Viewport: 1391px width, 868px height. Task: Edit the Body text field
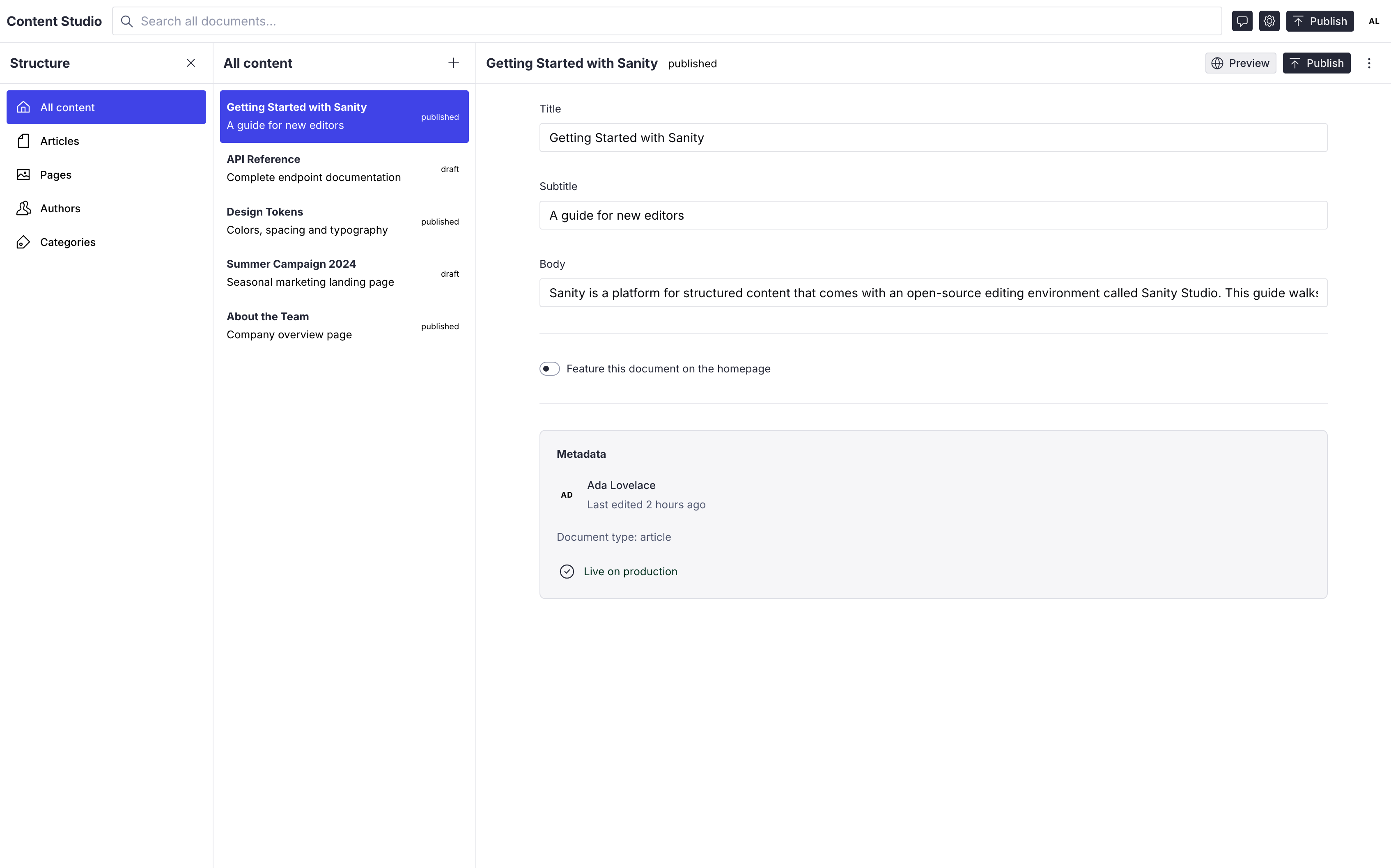coord(933,293)
